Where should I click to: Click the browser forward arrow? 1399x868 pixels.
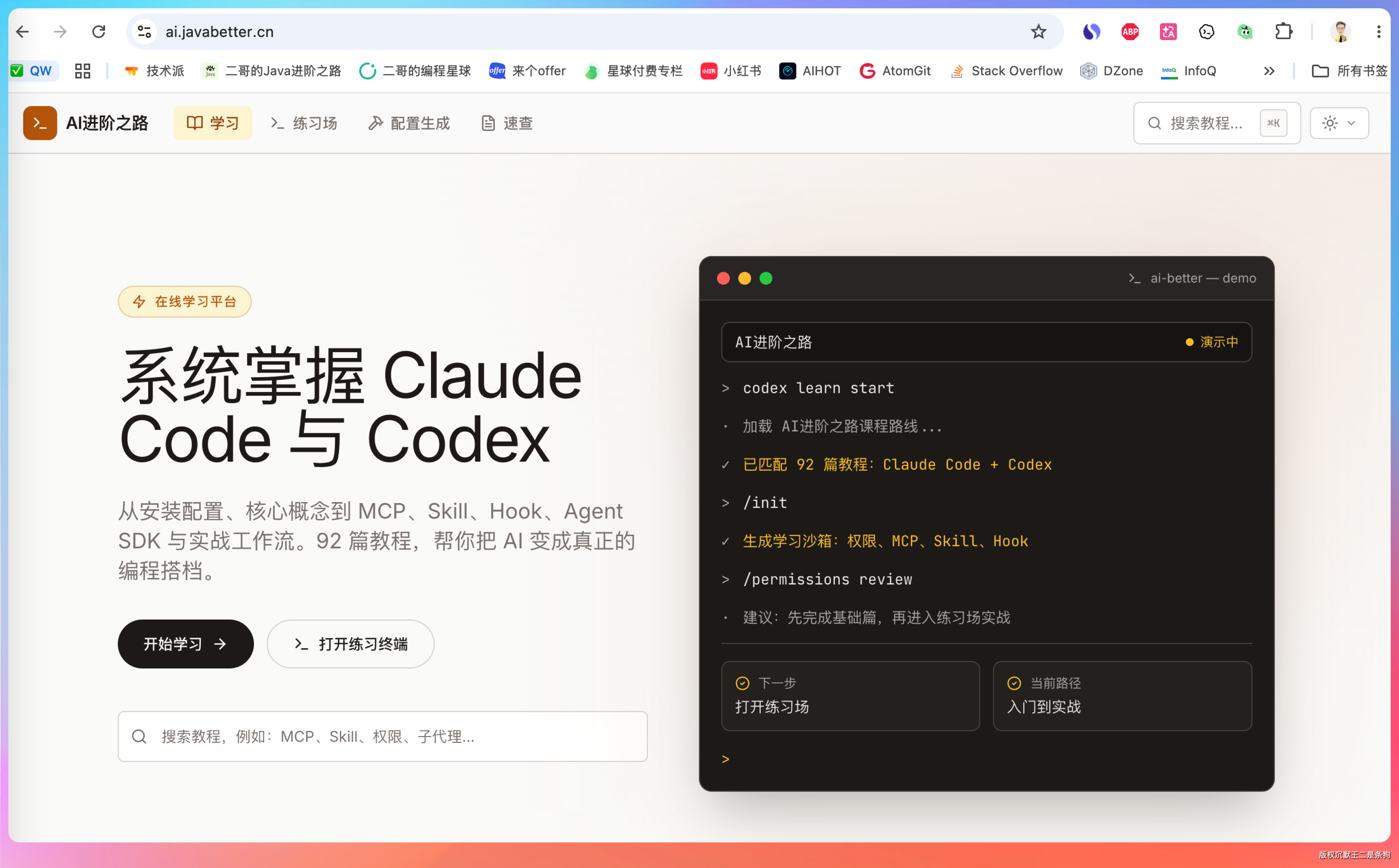[x=60, y=31]
